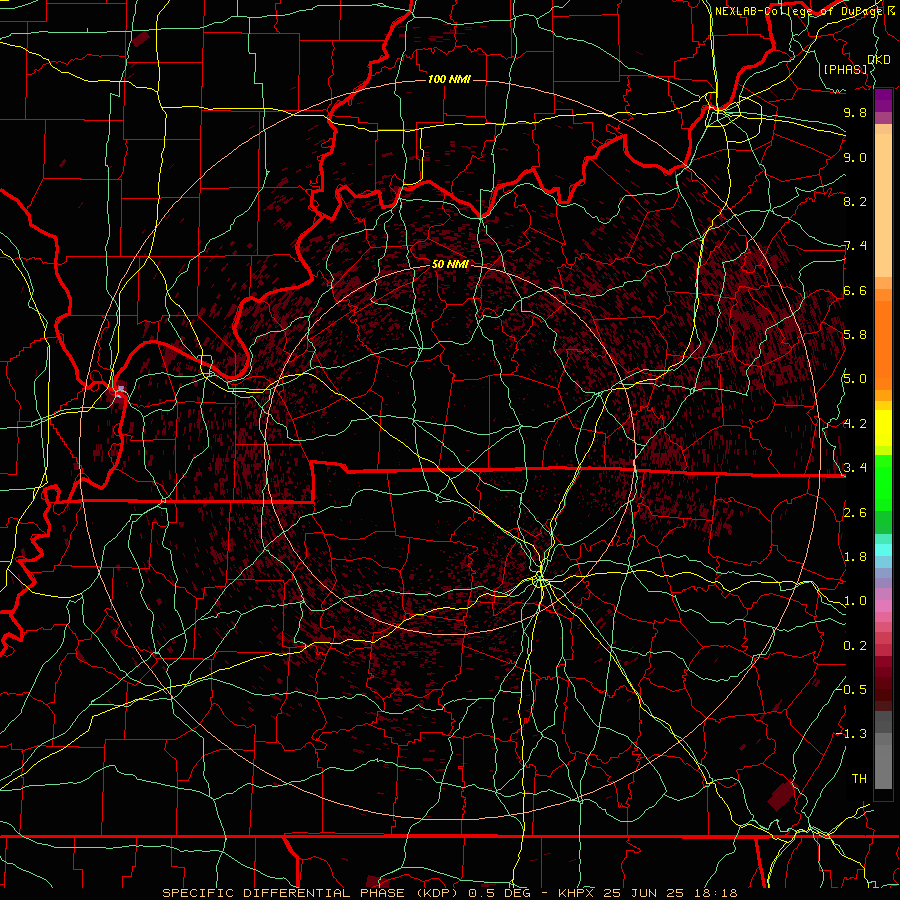Click the 18:18 timestamp in the footer

[x=714, y=893]
